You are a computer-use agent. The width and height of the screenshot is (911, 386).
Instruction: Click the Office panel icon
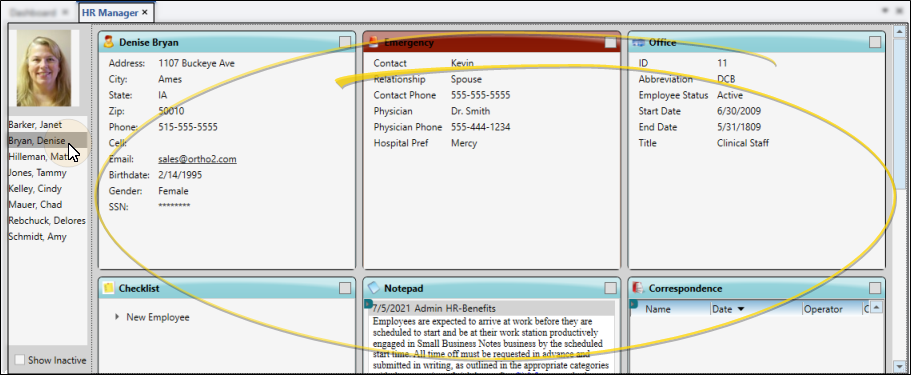click(639, 42)
